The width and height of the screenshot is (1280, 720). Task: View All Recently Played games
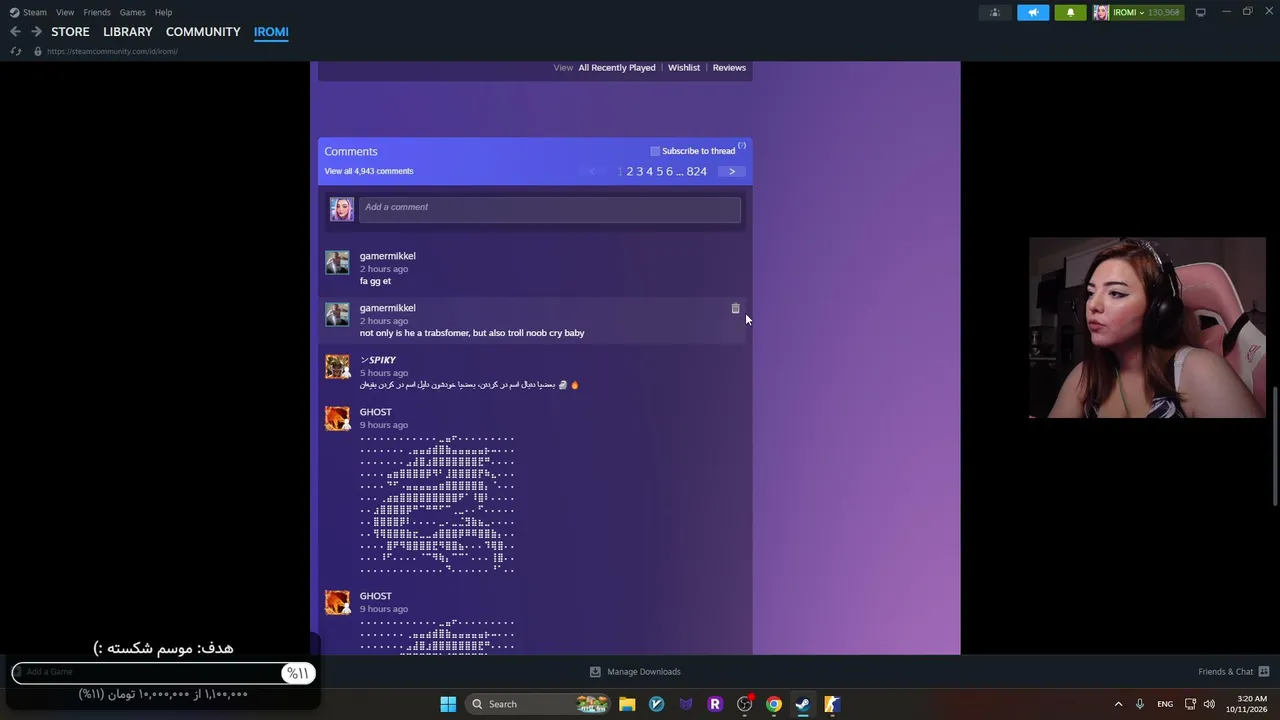(x=617, y=68)
